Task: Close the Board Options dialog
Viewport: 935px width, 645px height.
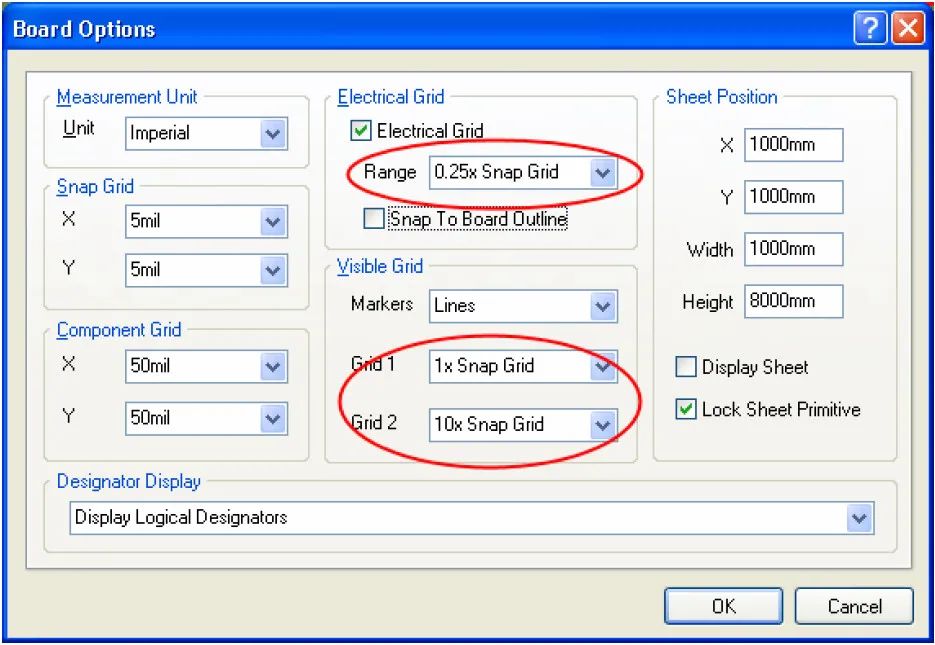Action: 908,29
